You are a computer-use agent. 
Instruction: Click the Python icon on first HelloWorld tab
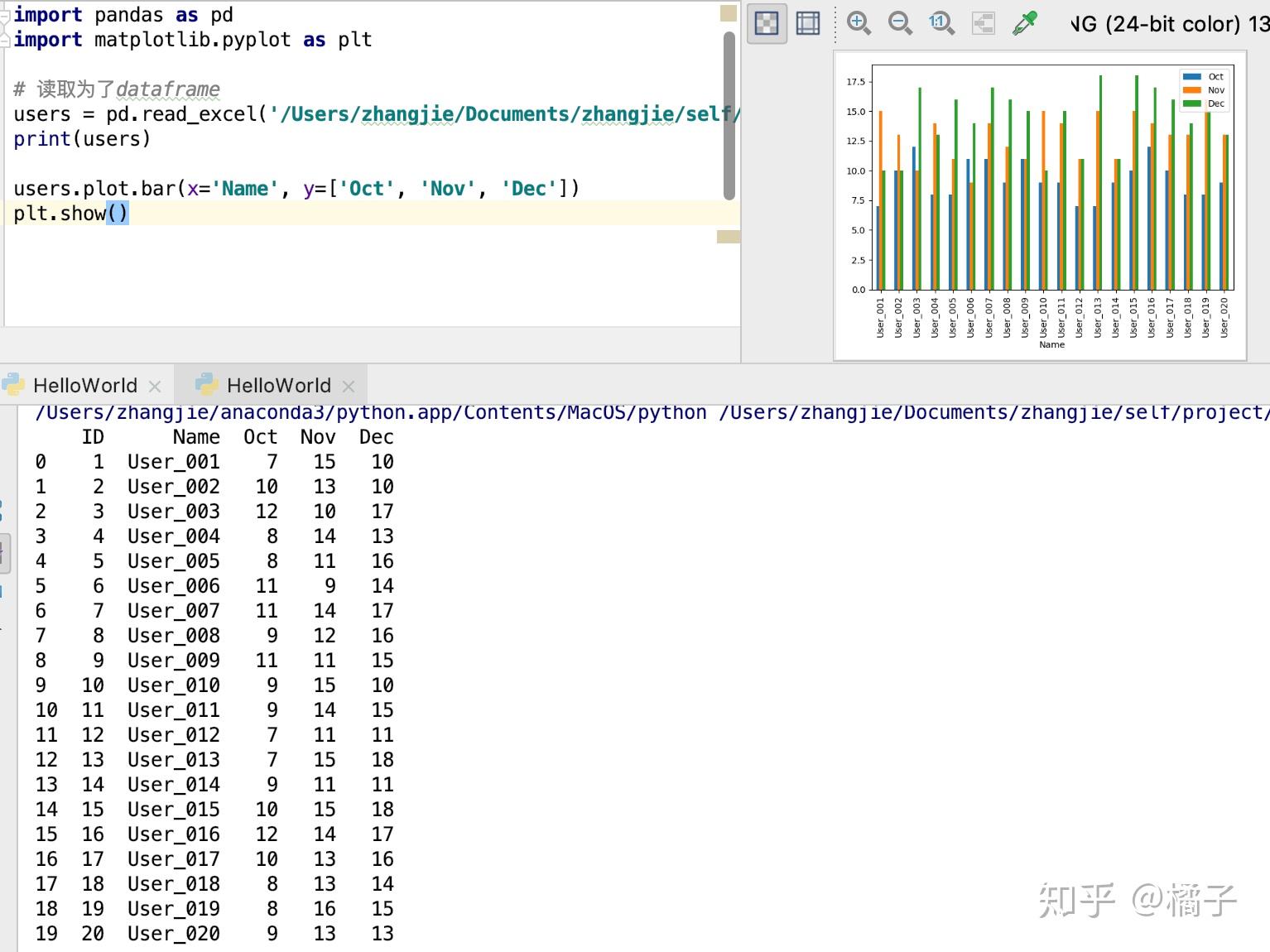click(13, 384)
